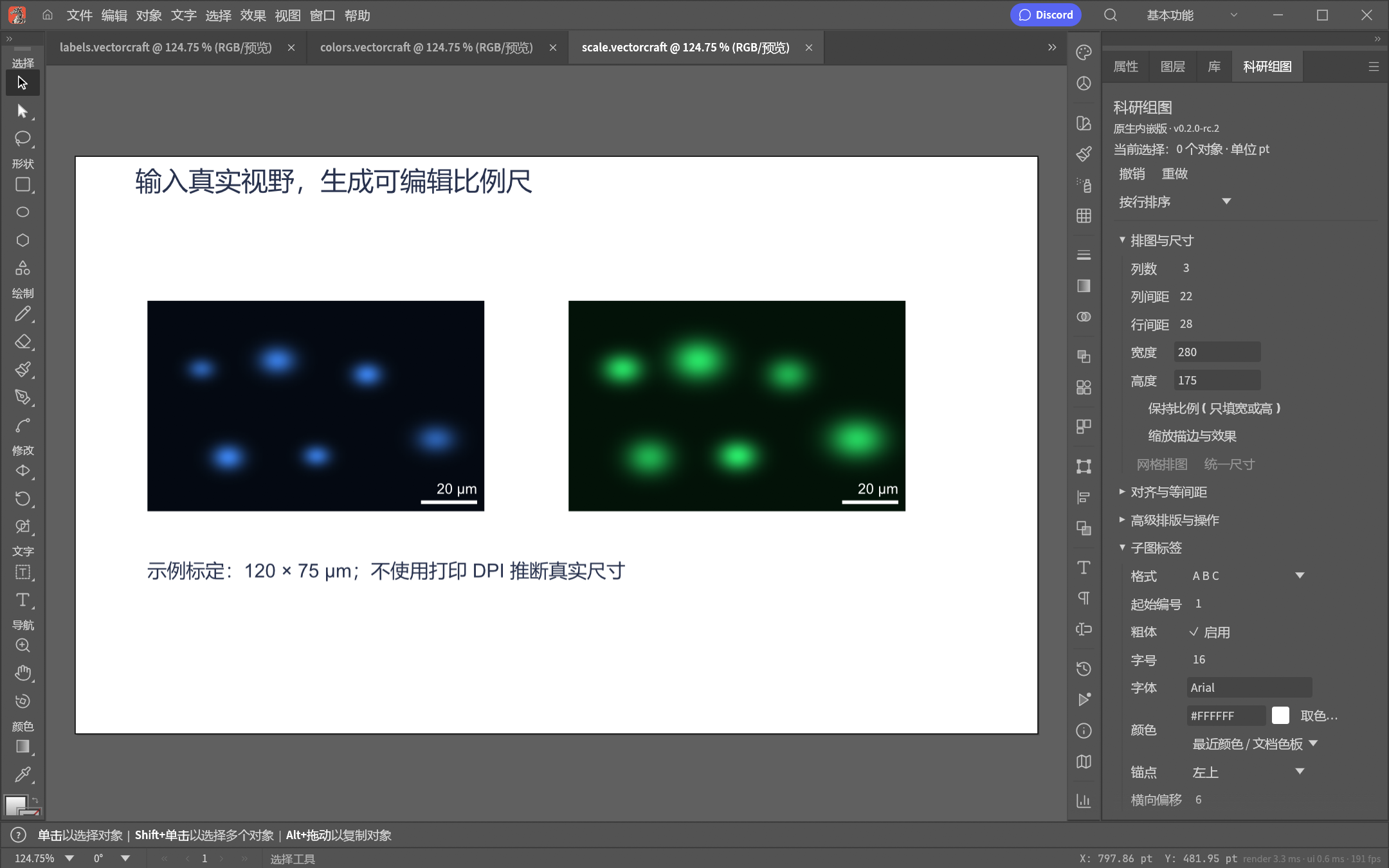
Task: Select the Zoom magnifier tool
Action: click(x=23, y=646)
